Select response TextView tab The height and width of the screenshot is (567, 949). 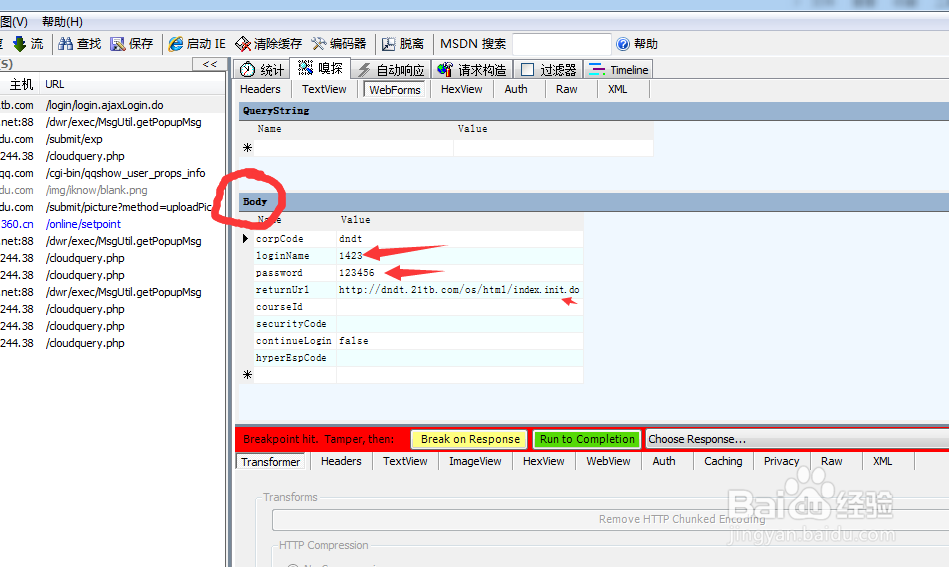point(405,461)
